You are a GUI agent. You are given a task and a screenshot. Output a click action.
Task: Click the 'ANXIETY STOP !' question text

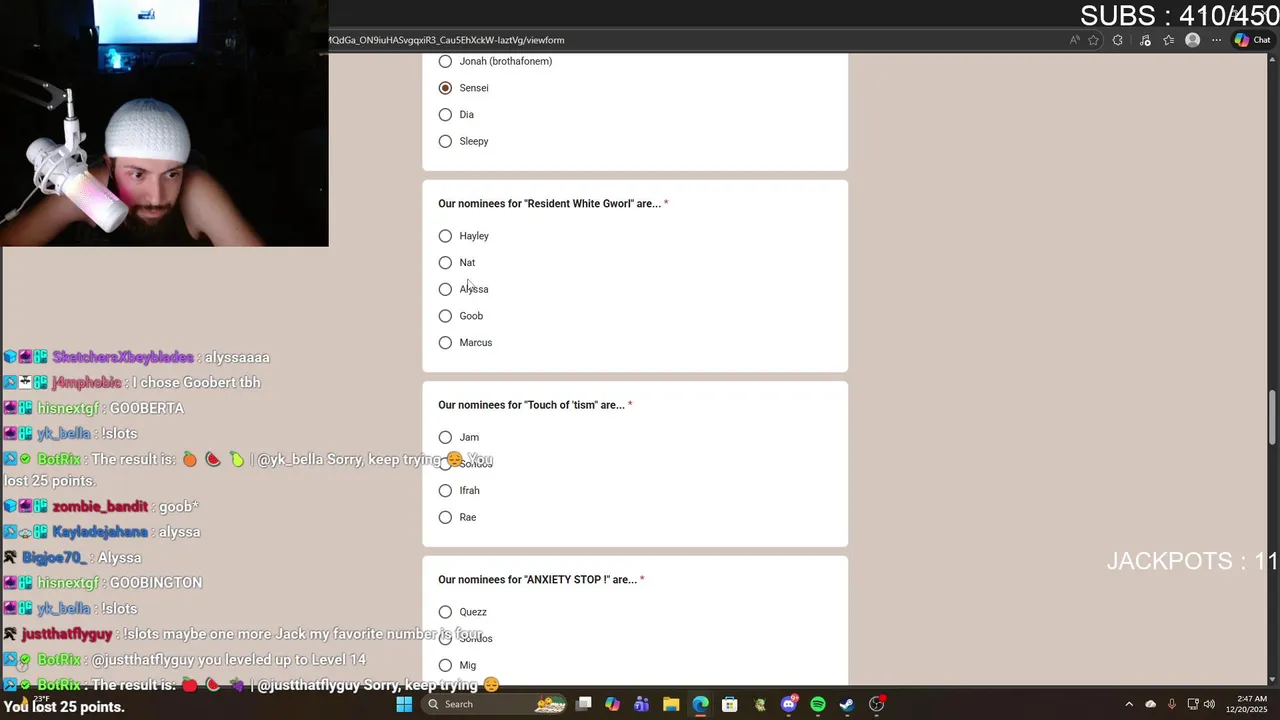537,580
